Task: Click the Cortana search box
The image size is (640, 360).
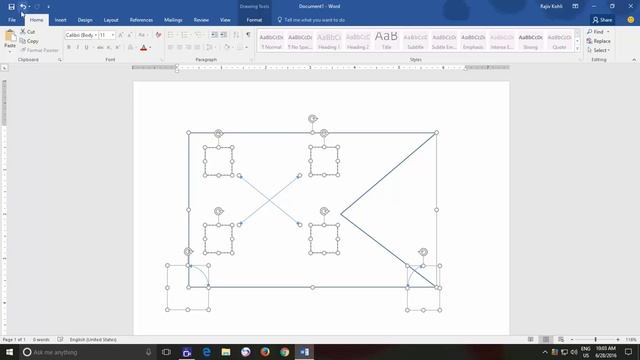Action: 88,352
